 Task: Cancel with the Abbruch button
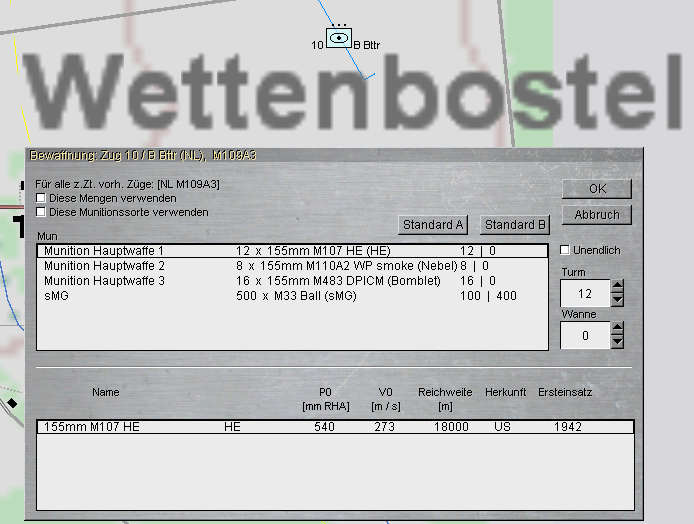(x=597, y=215)
